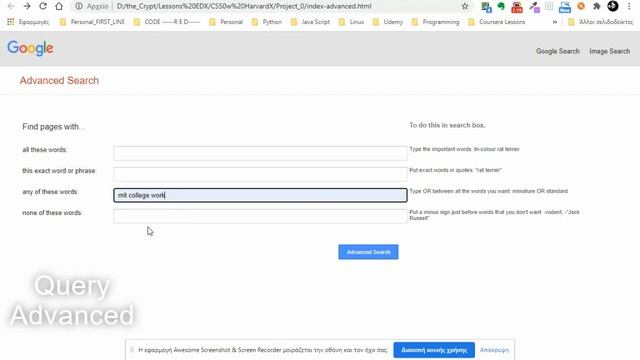Click the browser address bar URL
The image size is (640, 360).
pyautogui.click(x=244, y=6)
